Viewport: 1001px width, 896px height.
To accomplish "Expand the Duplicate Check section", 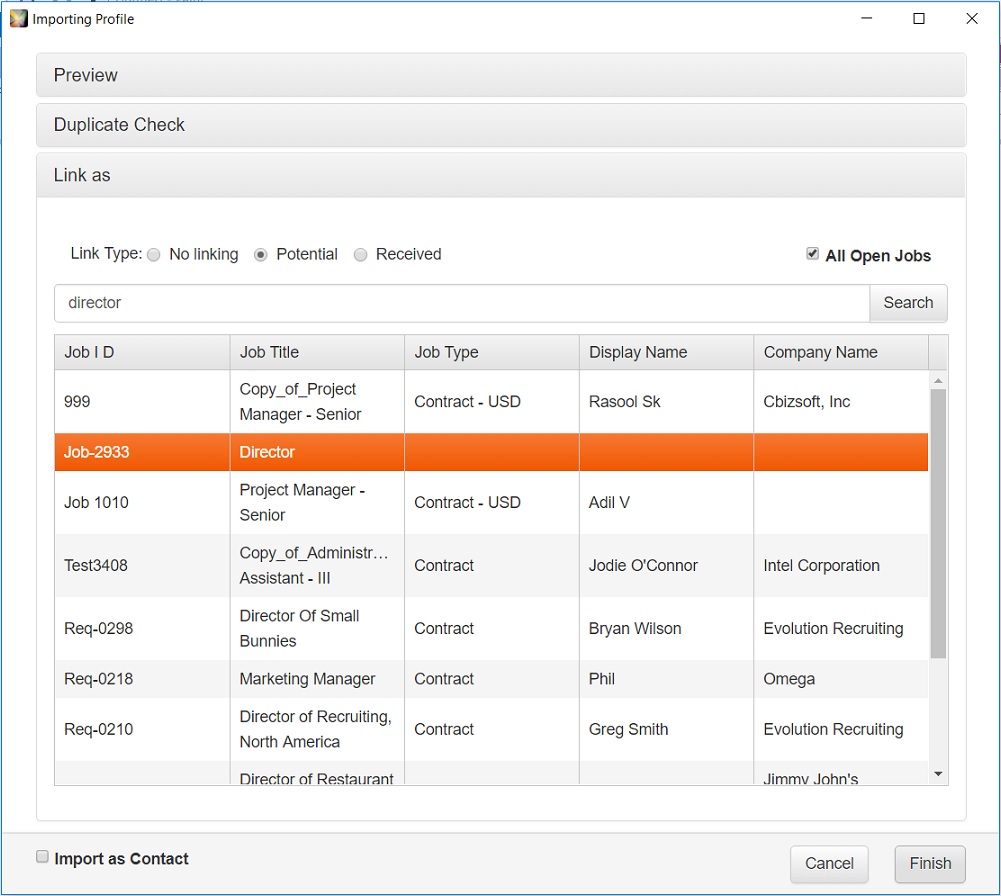I will 501,125.
